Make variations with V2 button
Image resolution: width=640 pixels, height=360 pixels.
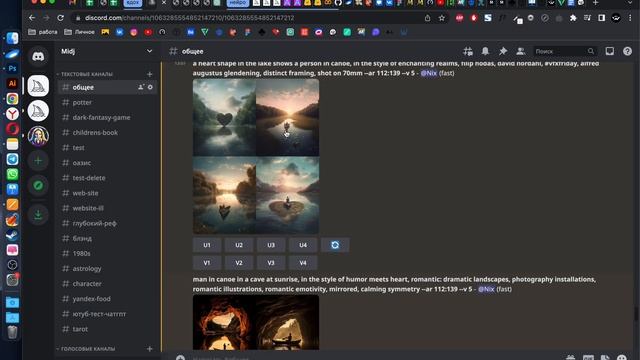239,263
